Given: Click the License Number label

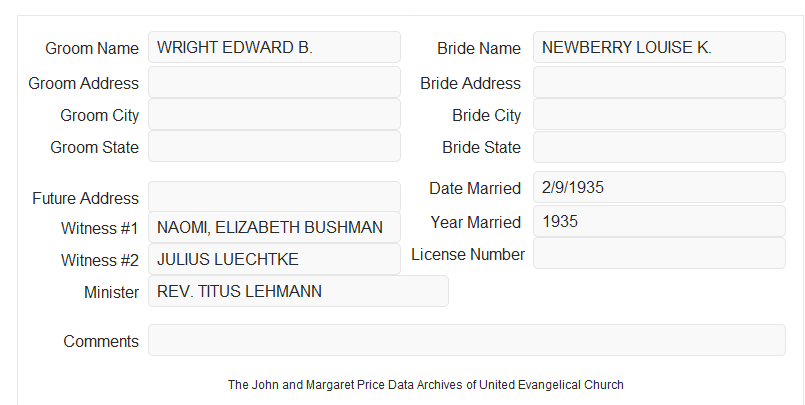Looking at the screenshot, I should point(468,255).
